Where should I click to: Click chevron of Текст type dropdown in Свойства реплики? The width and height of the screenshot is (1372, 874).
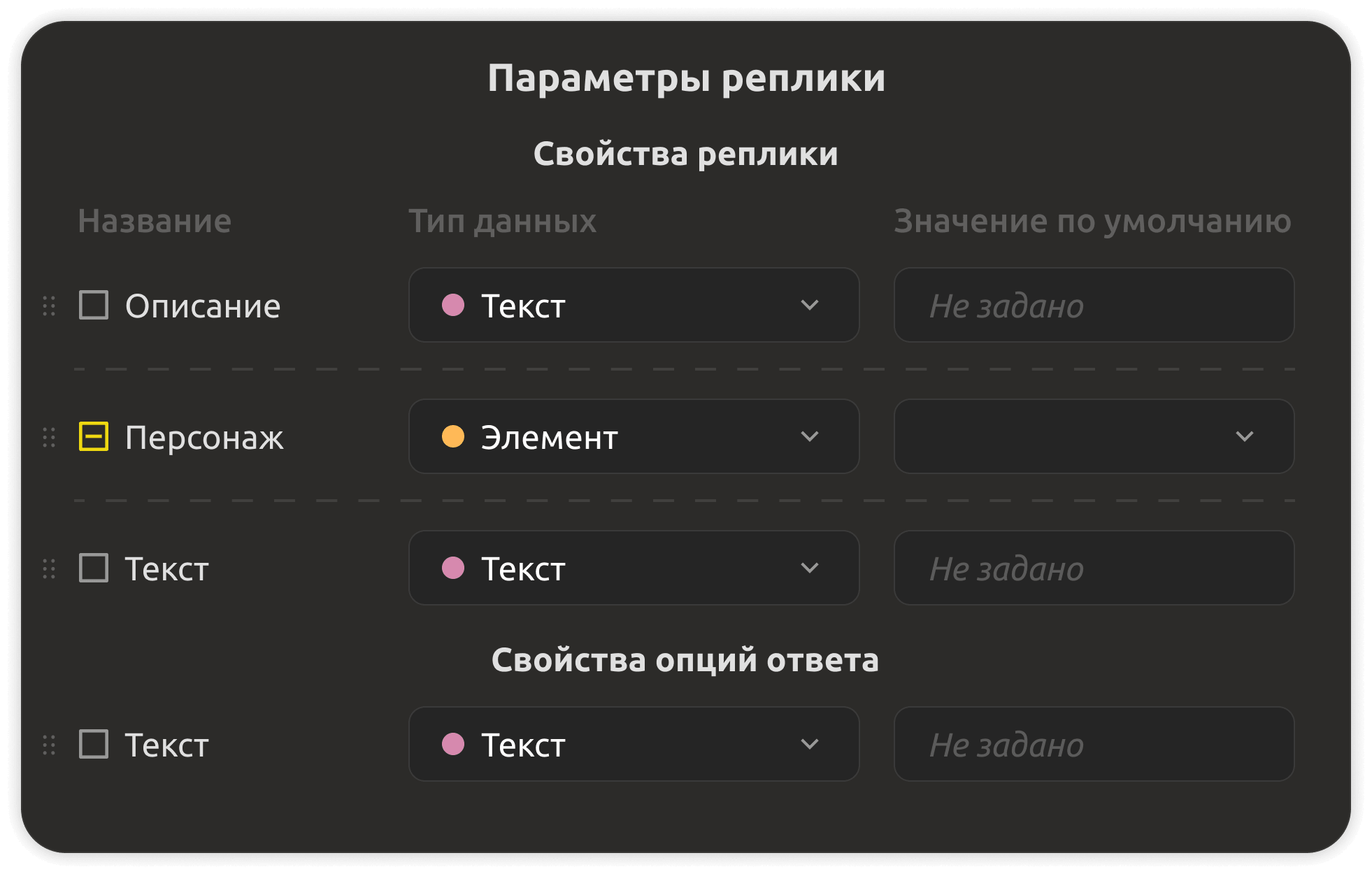pos(810,568)
